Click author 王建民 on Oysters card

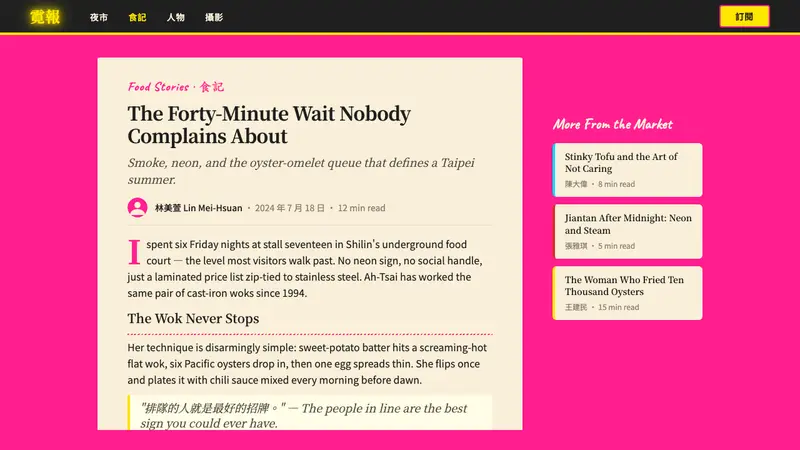click(x=576, y=307)
